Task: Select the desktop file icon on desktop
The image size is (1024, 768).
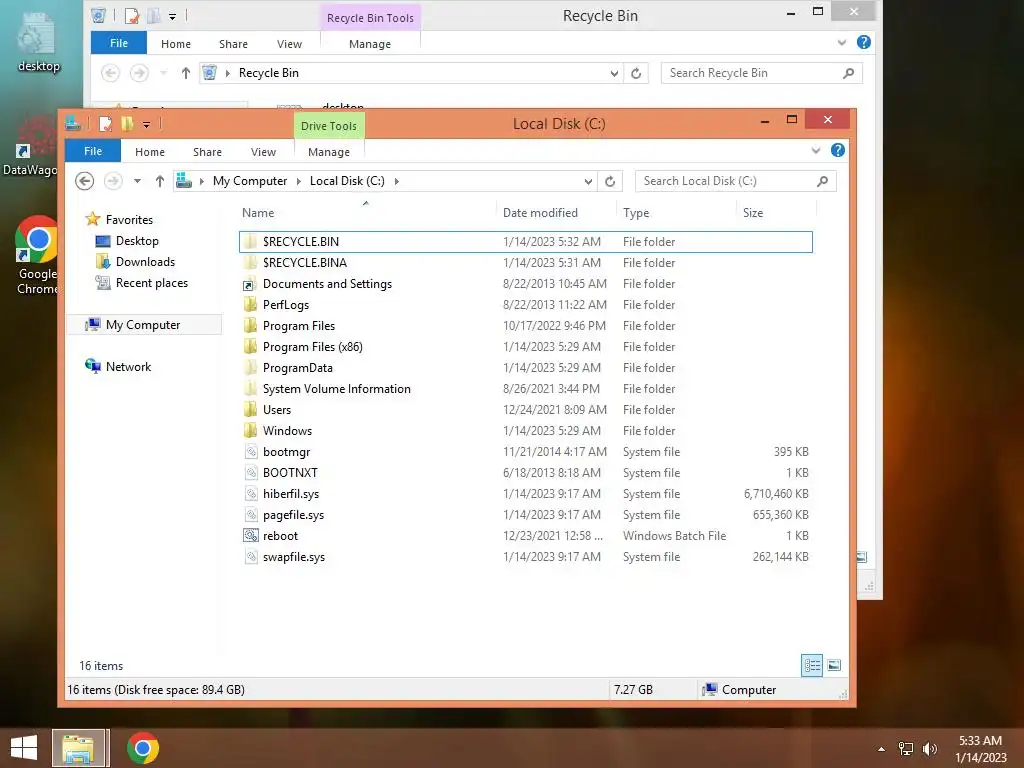Action: tap(39, 42)
